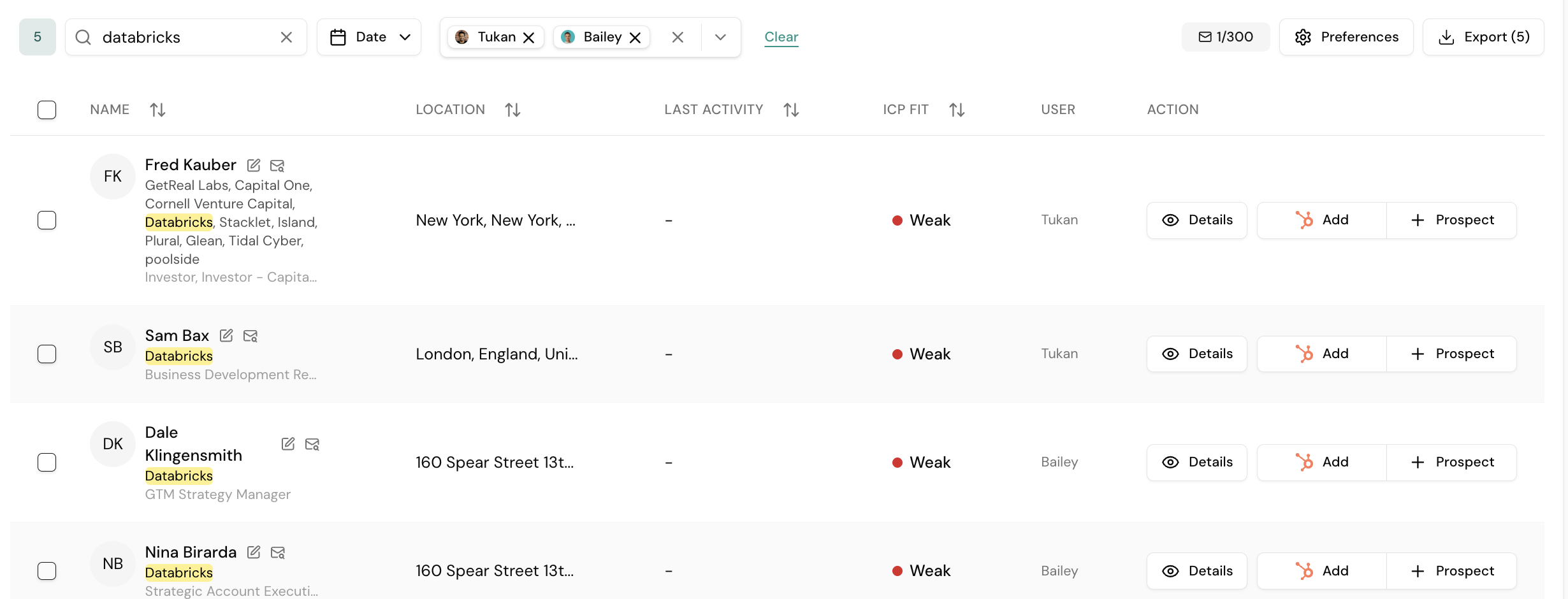Open the email icon beside Sam Bax
1568x599 pixels.
(250, 335)
